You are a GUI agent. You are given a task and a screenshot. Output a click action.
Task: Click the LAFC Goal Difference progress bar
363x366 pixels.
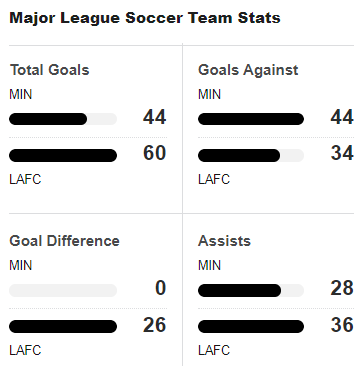[x=63, y=327]
